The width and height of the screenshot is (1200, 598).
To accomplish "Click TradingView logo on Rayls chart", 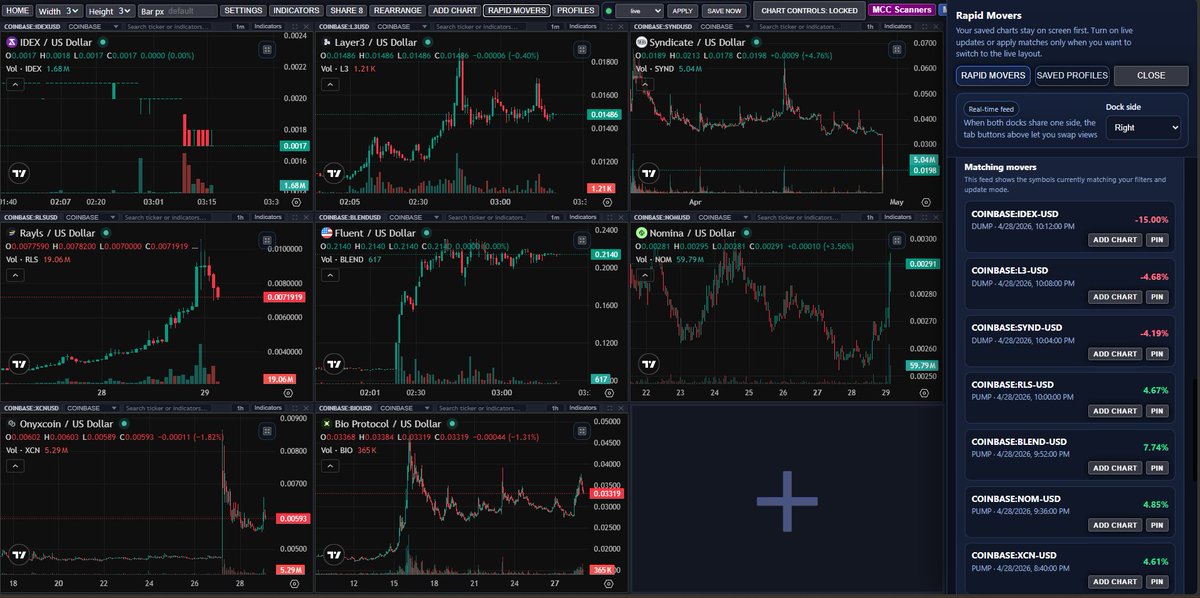I will pyautogui.click(x=18, y=364).
